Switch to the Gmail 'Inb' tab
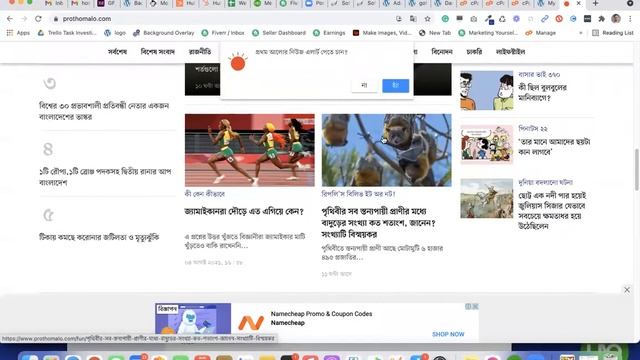Screen dimensions: 640x360 [x=55, y=3]
